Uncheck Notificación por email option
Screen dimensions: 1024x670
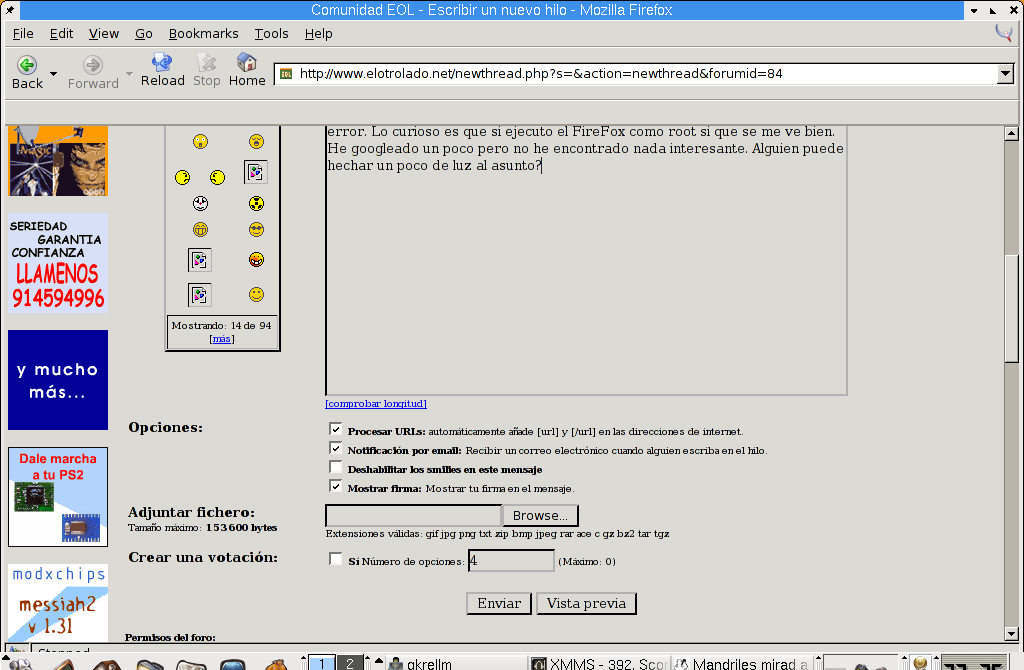[336, 448]
